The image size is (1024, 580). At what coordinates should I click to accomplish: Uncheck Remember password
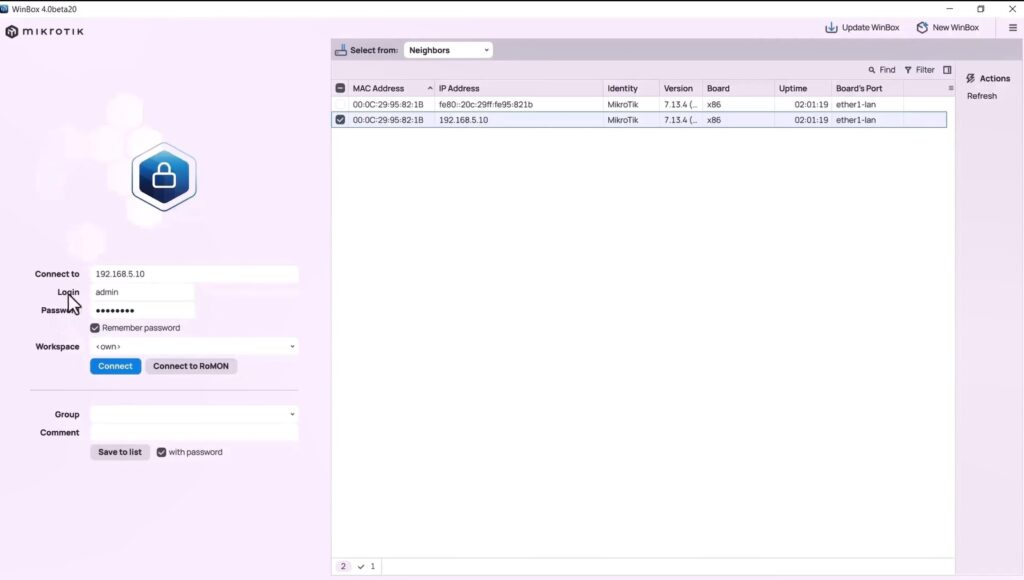click(x=95, y=328)
